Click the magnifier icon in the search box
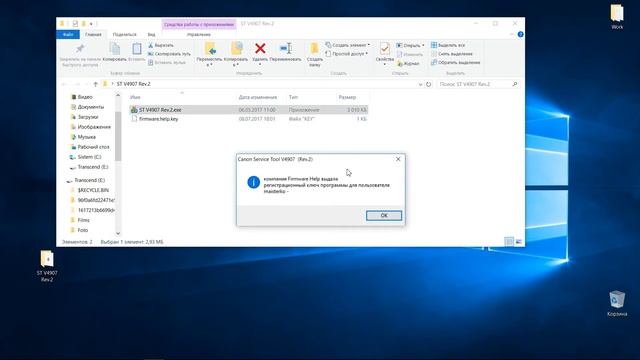640x360 pixels. pos(515,84)
